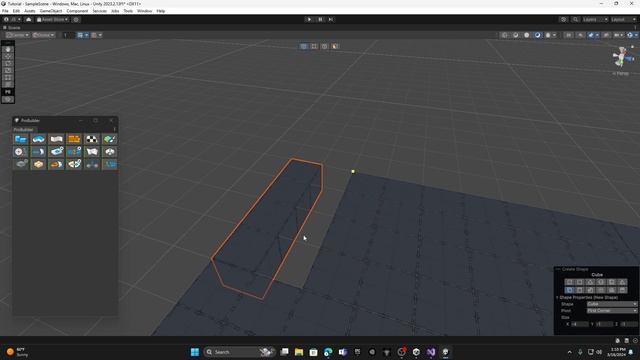Select the ProBuilder tab in the floating window
The height and width of the screenshot is (360, 640).
tap(24, 129)
